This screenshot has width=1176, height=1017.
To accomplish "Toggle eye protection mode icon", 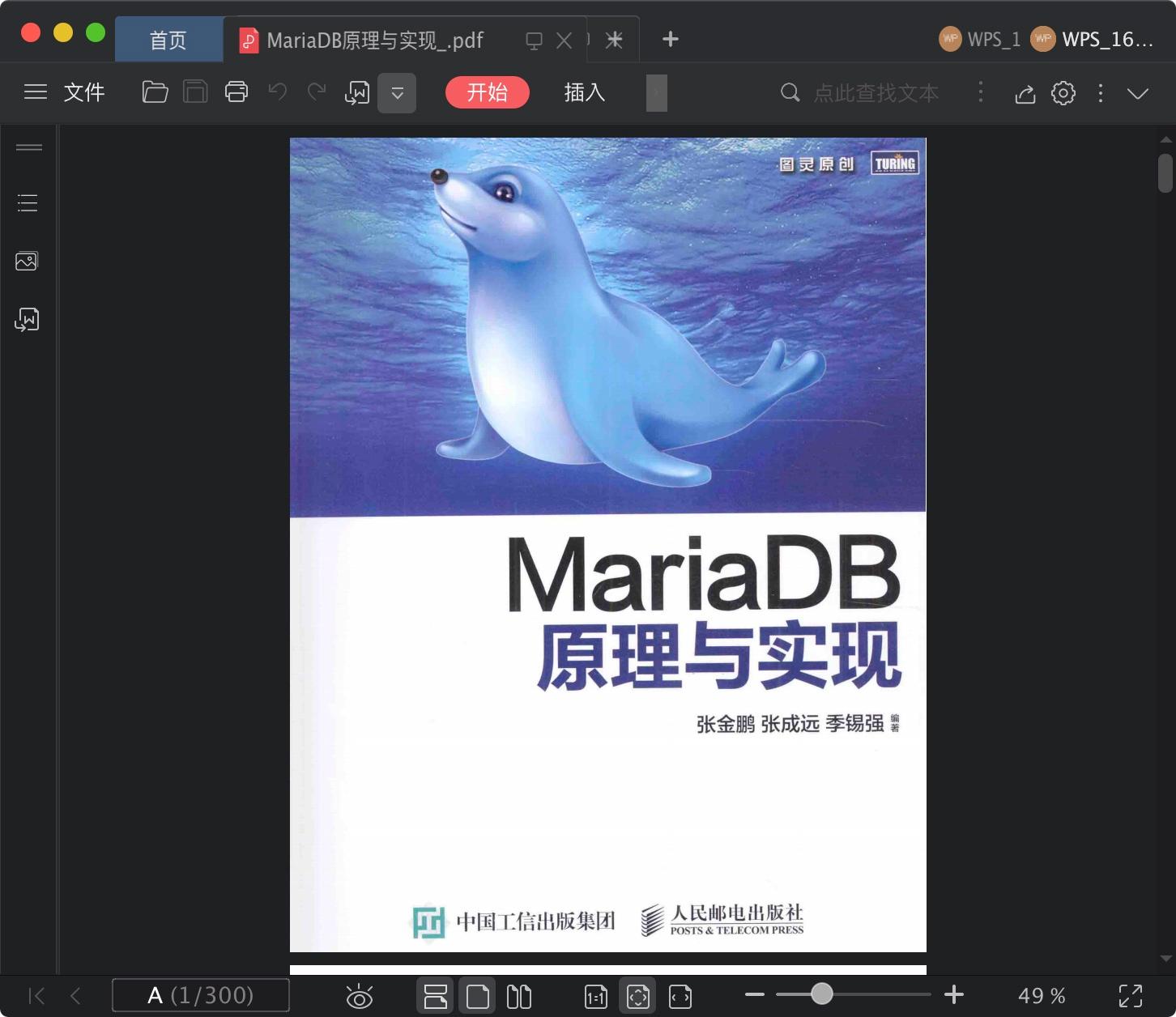I will pos(359,996).
